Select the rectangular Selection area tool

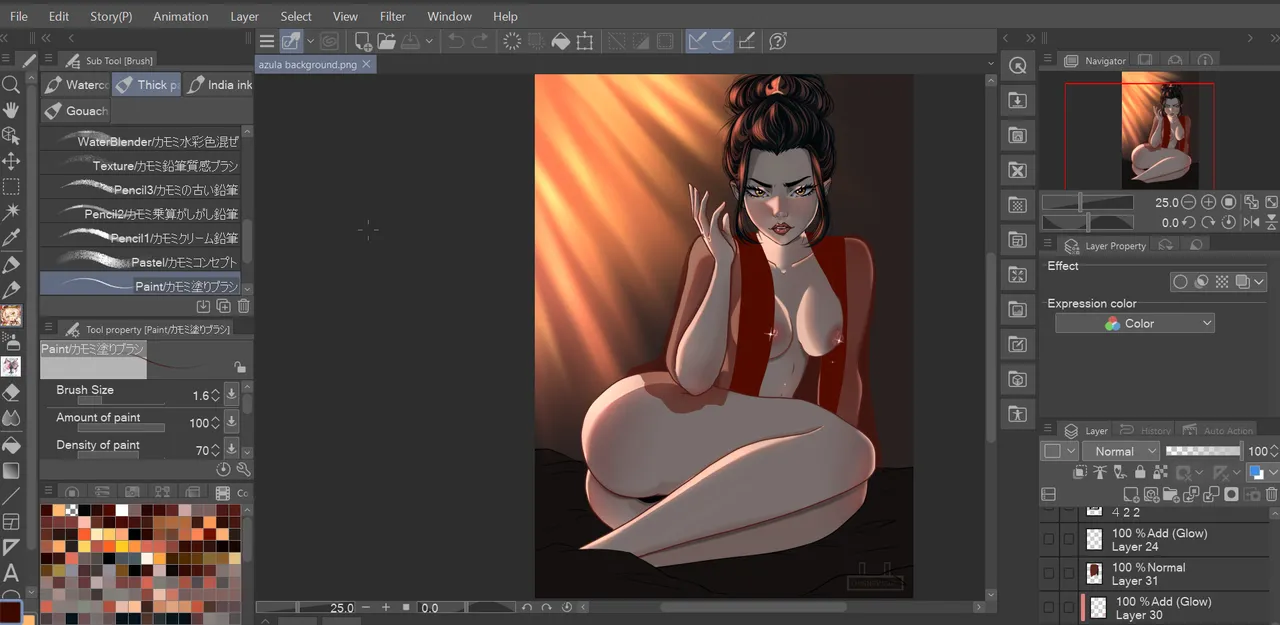(x=11, y=186)
